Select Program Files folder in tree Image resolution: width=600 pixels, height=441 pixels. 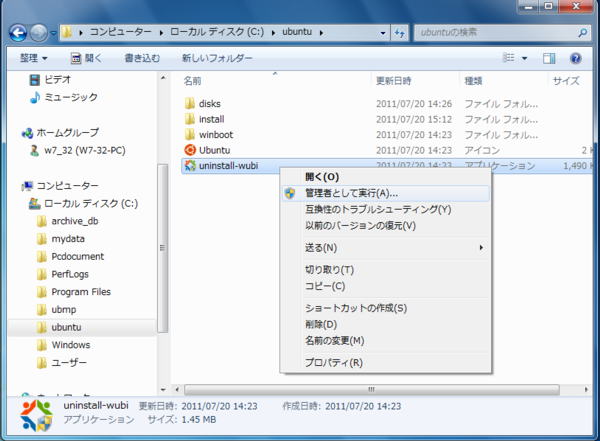pyautogui.click(x=74, y=292)
